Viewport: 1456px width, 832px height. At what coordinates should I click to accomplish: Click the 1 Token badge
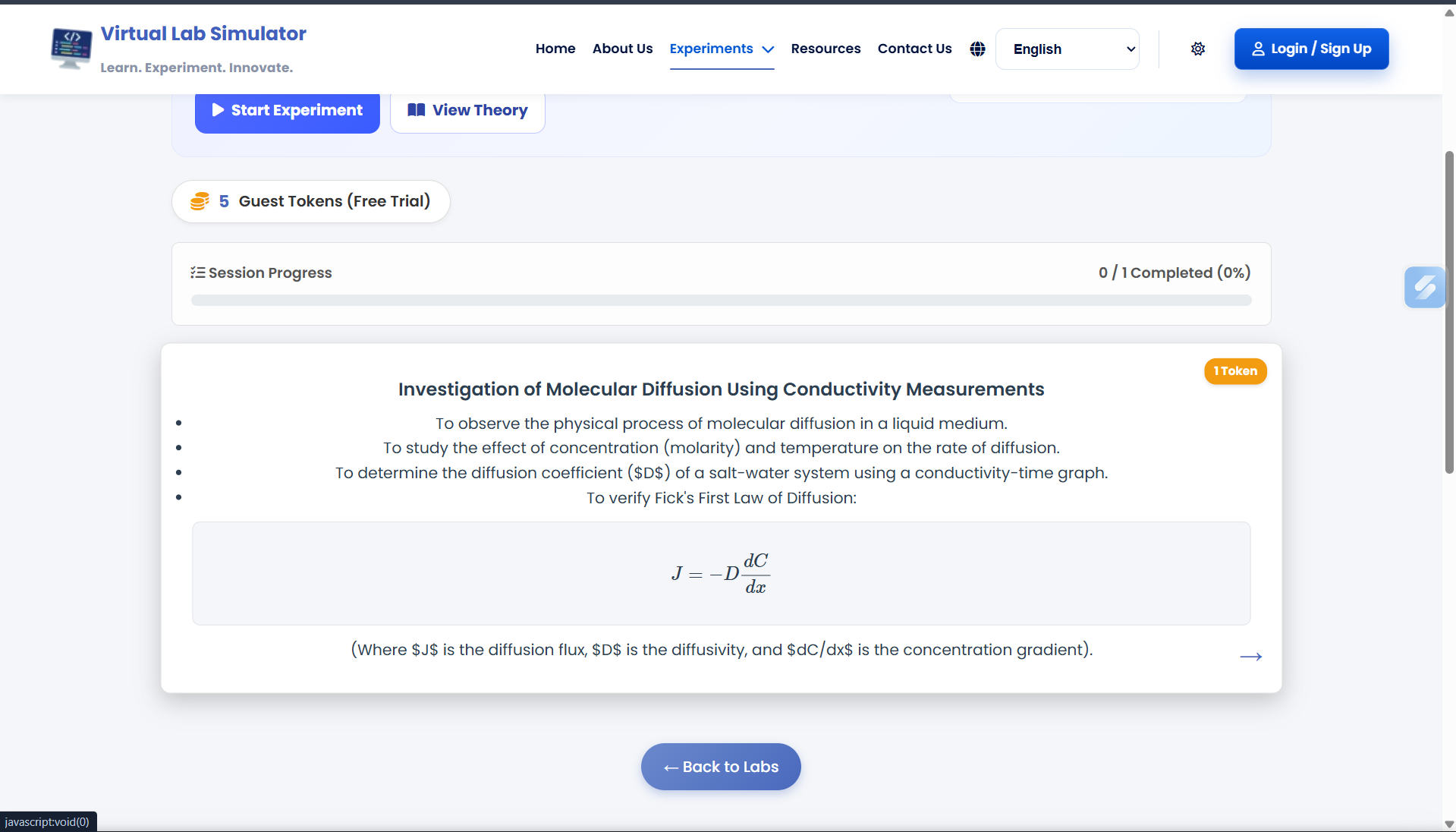click(x=1235, y=371)
